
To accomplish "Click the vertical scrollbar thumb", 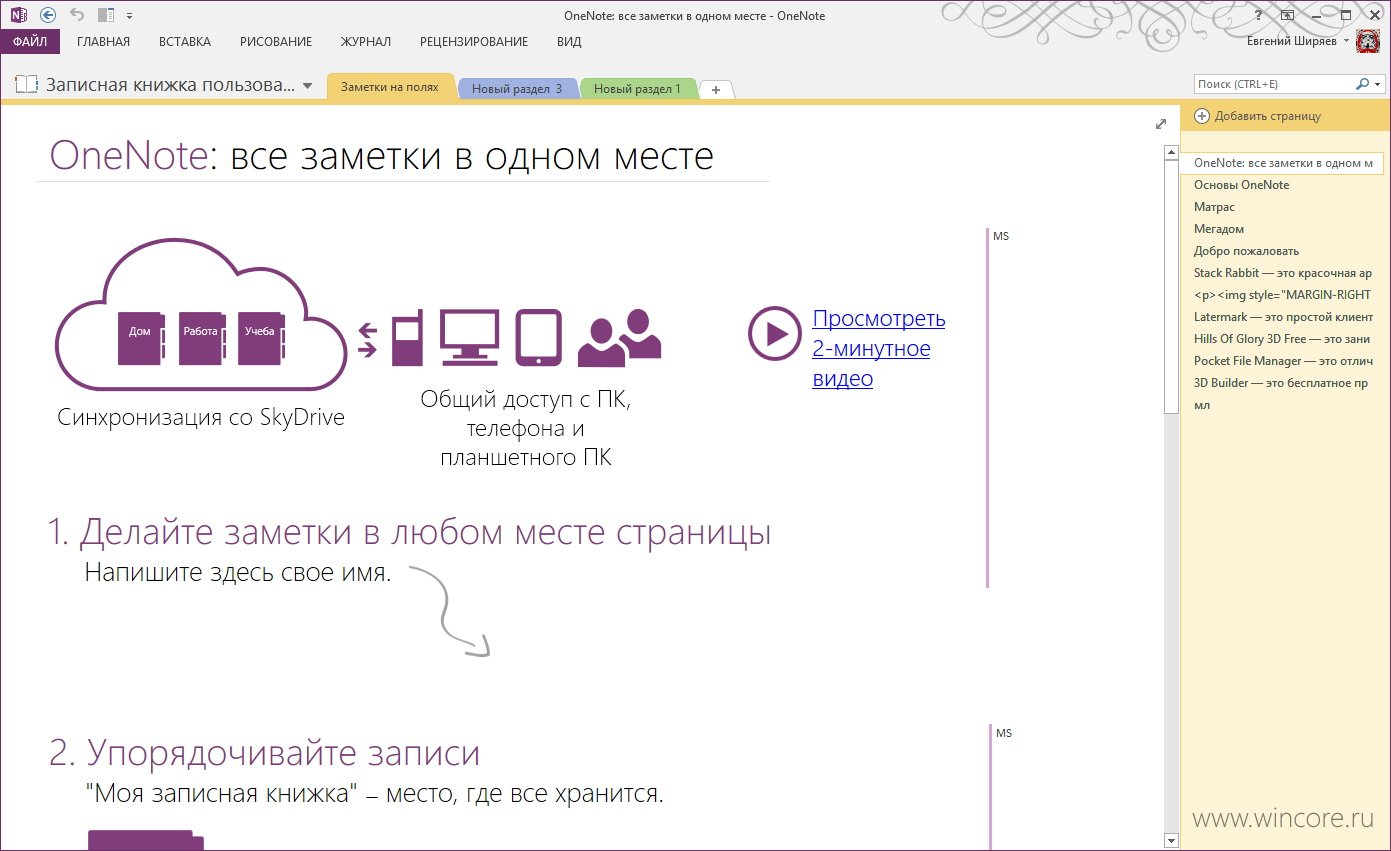I will 1172,286.
